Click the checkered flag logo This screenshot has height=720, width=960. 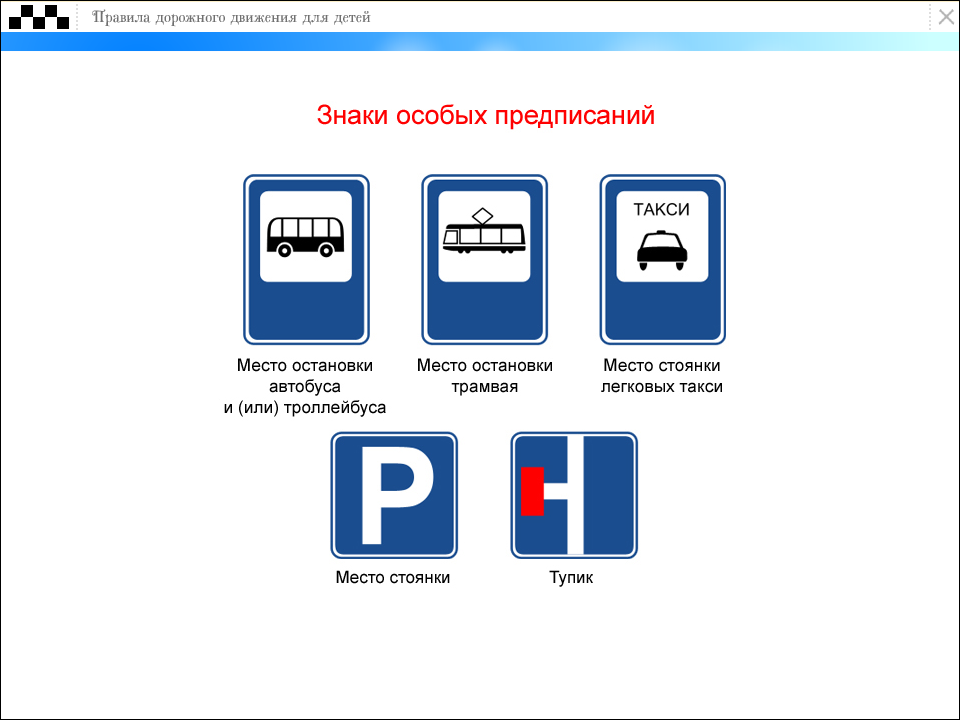[x=40, y=17]
